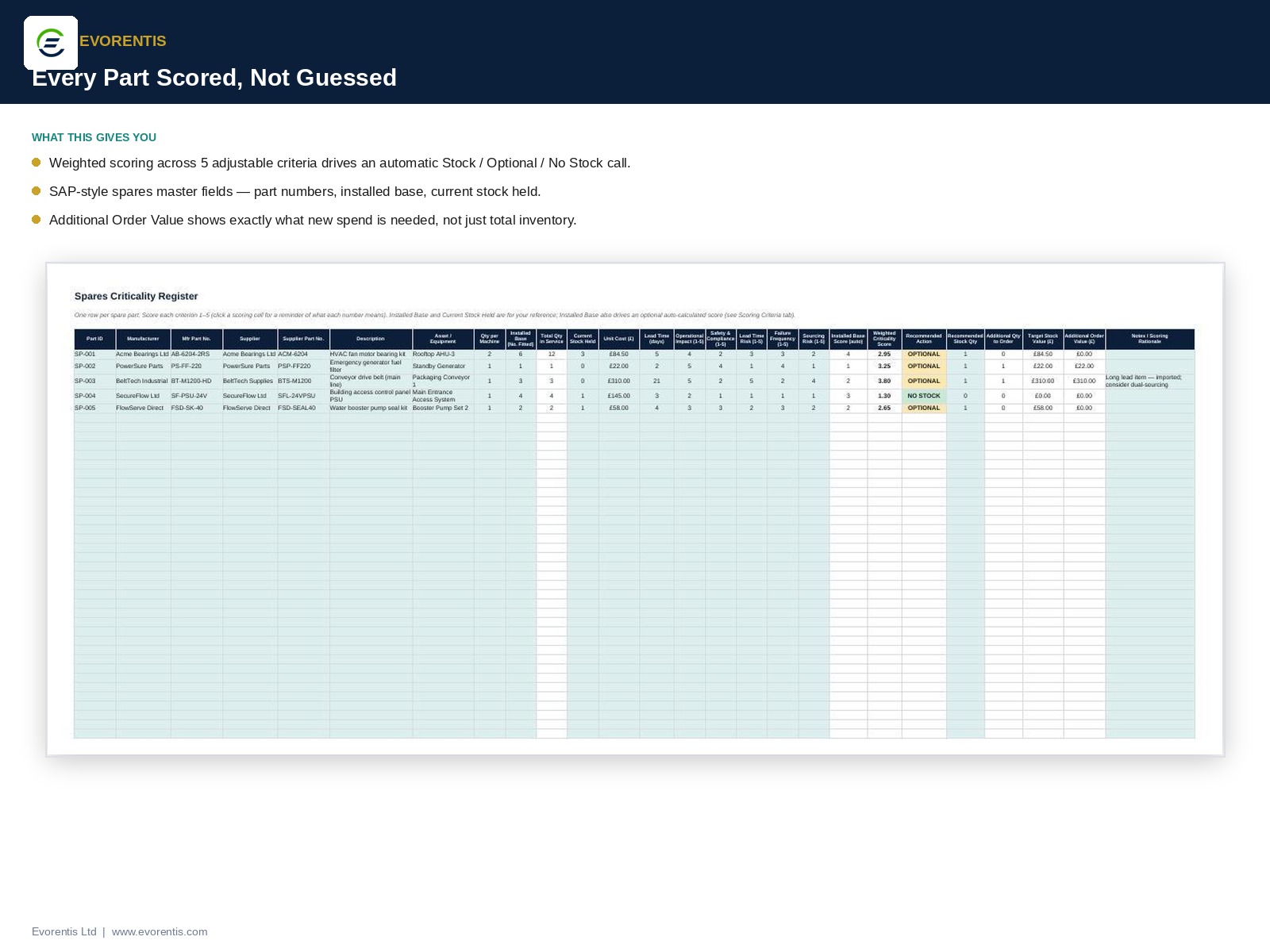
Task: Click the weighted score cell 3.80
Action: click(884, 381)
